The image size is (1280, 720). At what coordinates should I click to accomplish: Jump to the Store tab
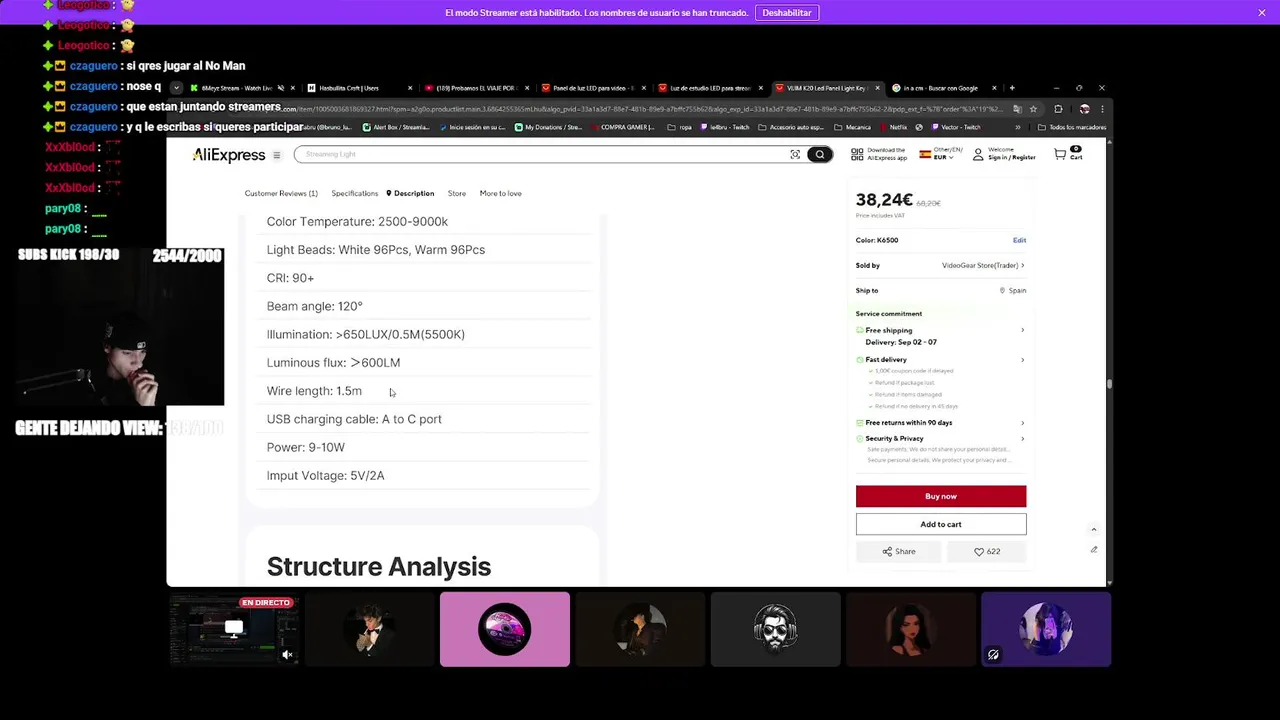click(457, 193)
